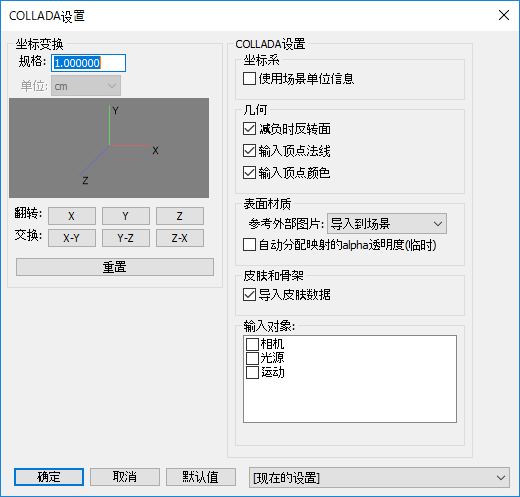Swap the Z-X axes

180,238
